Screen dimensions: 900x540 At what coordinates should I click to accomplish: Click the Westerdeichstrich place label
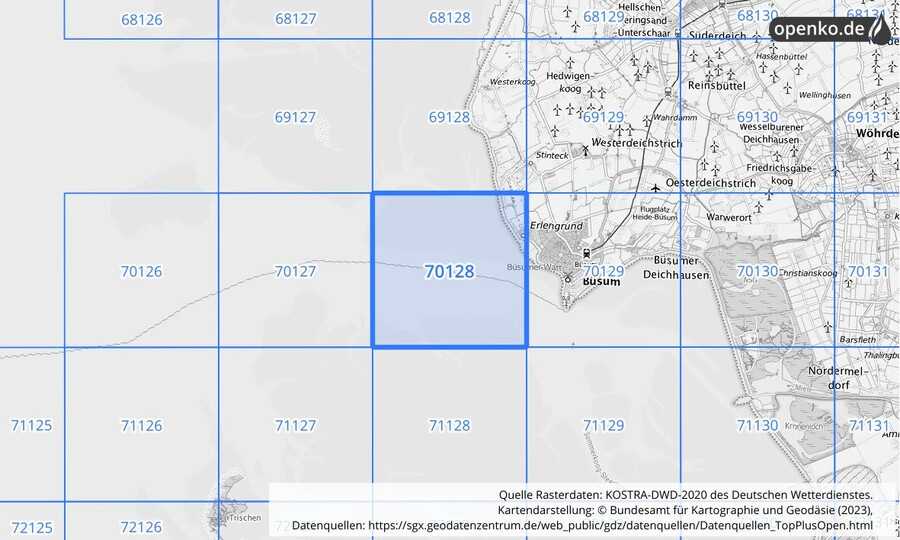pos(637,143)
